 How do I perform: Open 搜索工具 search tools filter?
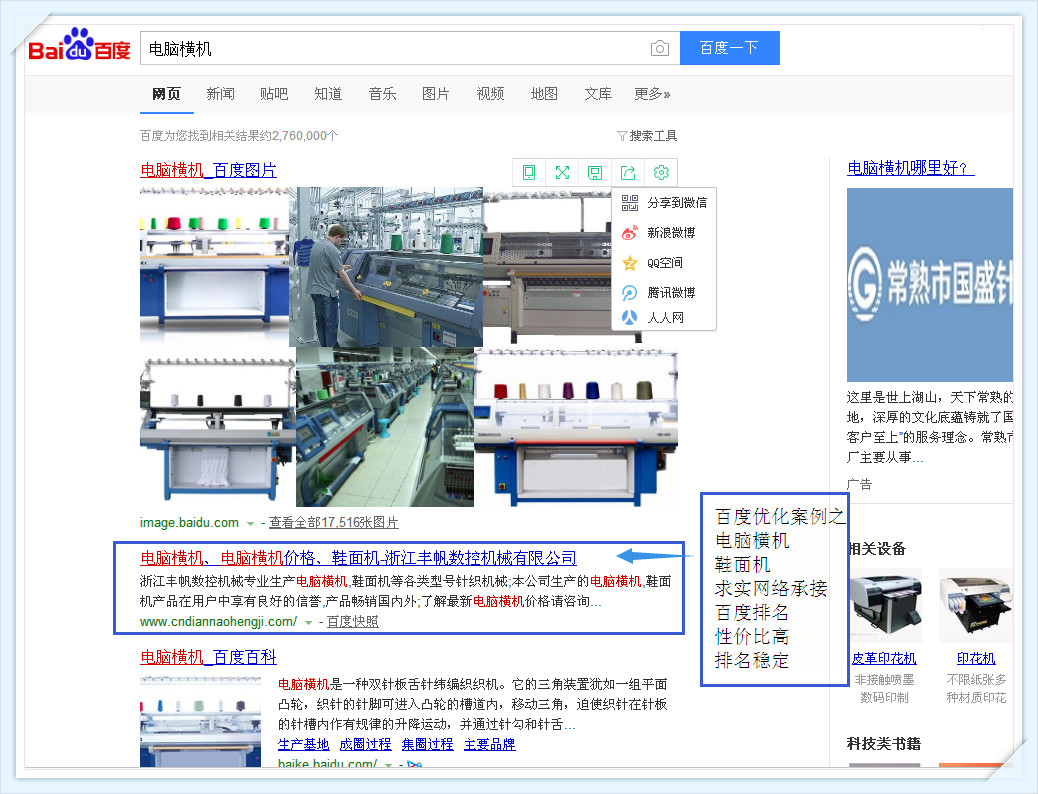click(647, 136)
